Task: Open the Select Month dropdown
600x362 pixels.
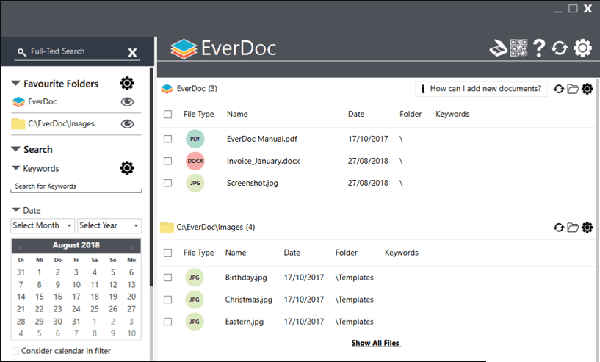Action: (42, 225)
